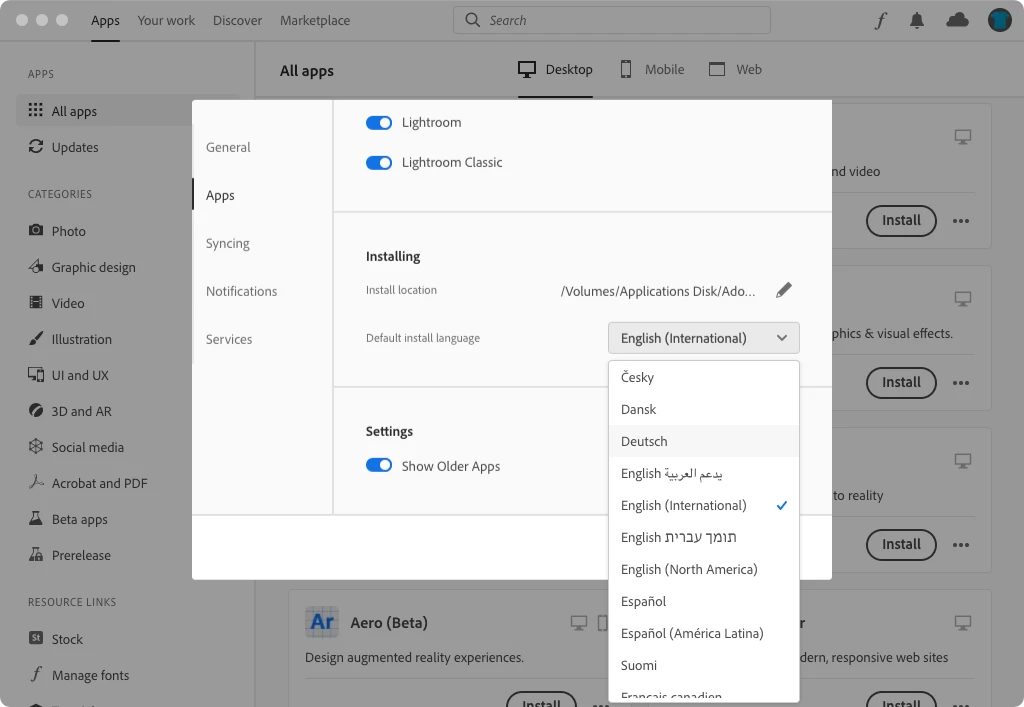This screenshot has width=1024, height=707.
Task: Choose English Arabic-supported option
Action: point(703,473)
